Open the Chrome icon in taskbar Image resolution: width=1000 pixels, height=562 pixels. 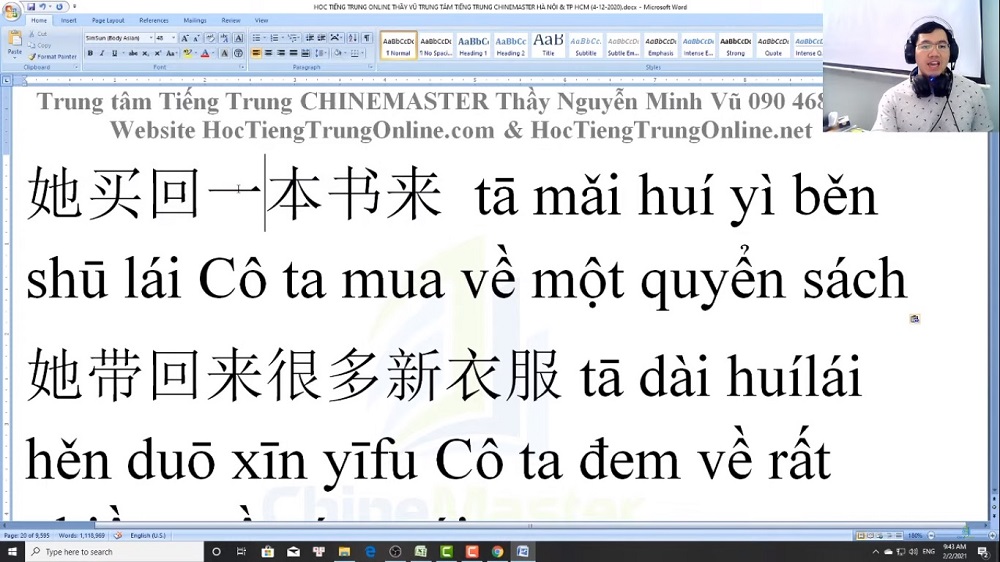coord(497,551)
